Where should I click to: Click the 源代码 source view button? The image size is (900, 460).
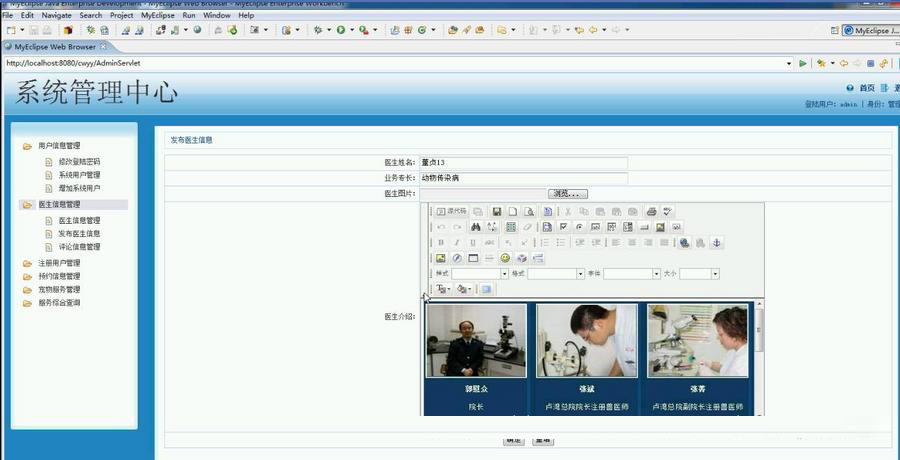click(452, 212)
